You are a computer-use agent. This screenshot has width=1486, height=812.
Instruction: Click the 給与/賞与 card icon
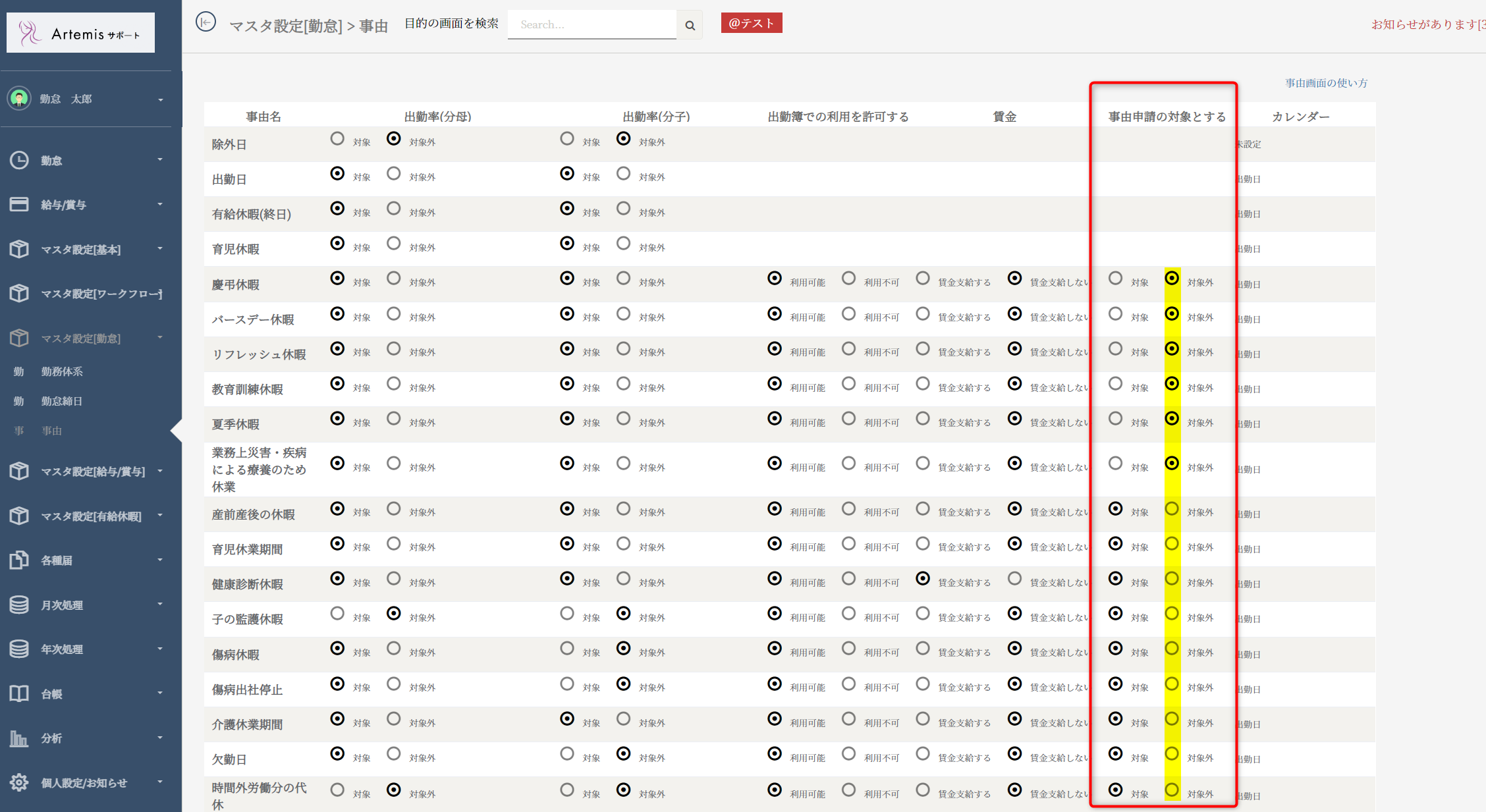point(19,204)
